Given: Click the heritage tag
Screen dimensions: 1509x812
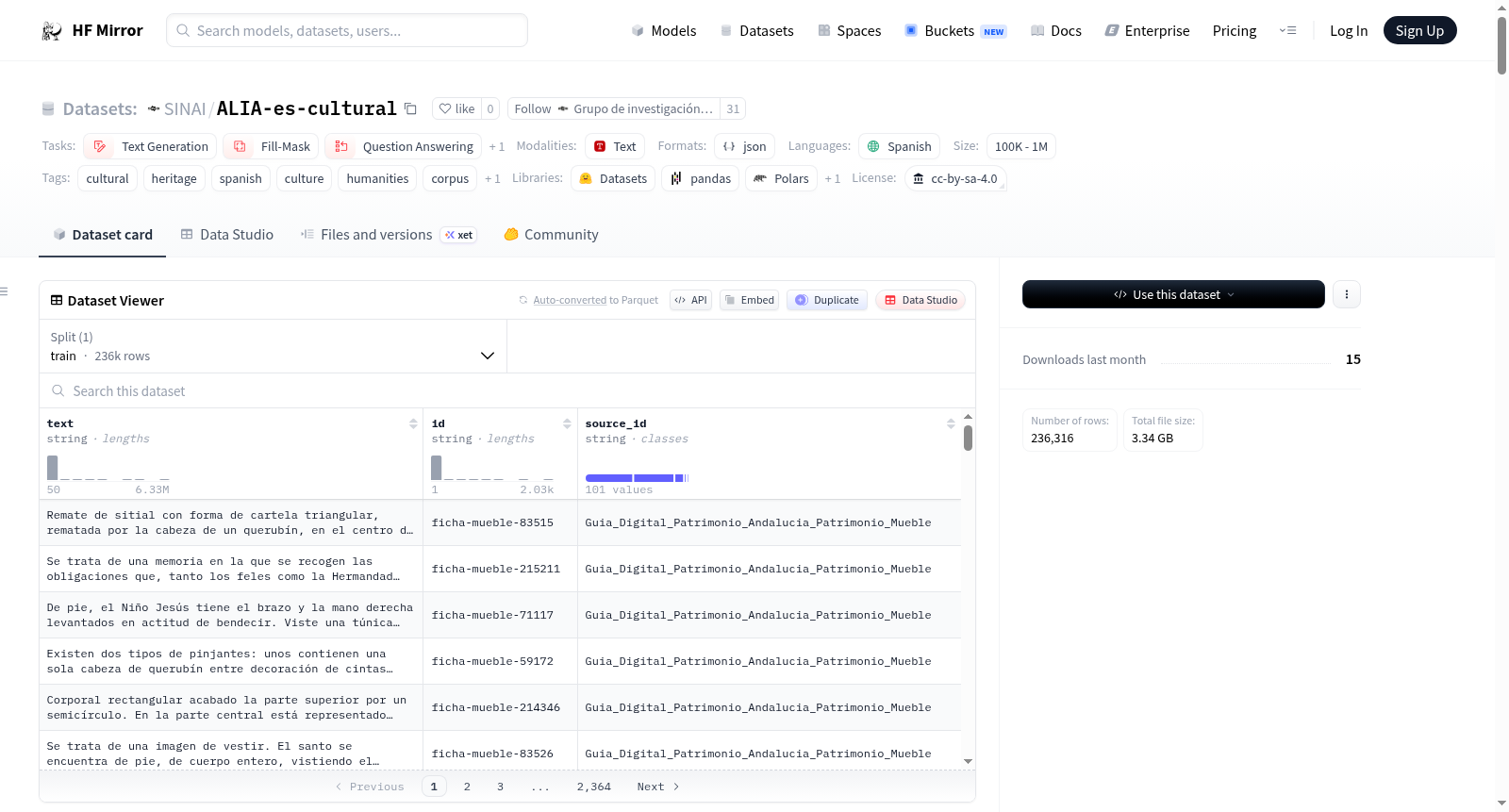Looking at the screenshot, I should pyautogui.click(x=174, y=178).
